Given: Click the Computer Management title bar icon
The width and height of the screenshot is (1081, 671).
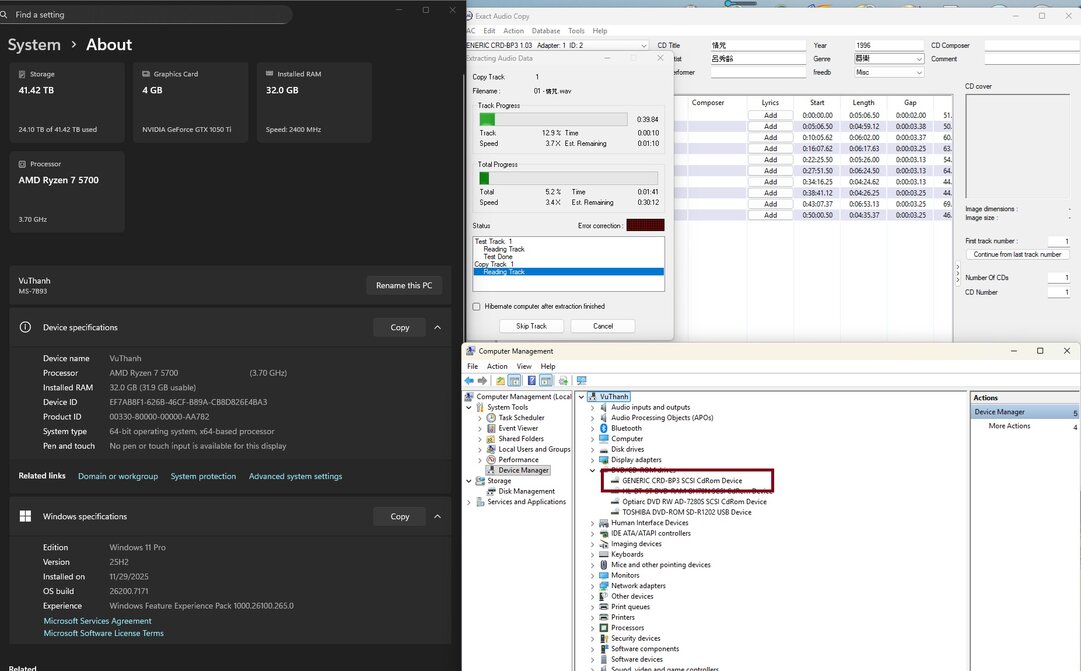Looking at the screenshot, I should coord(471,351).
